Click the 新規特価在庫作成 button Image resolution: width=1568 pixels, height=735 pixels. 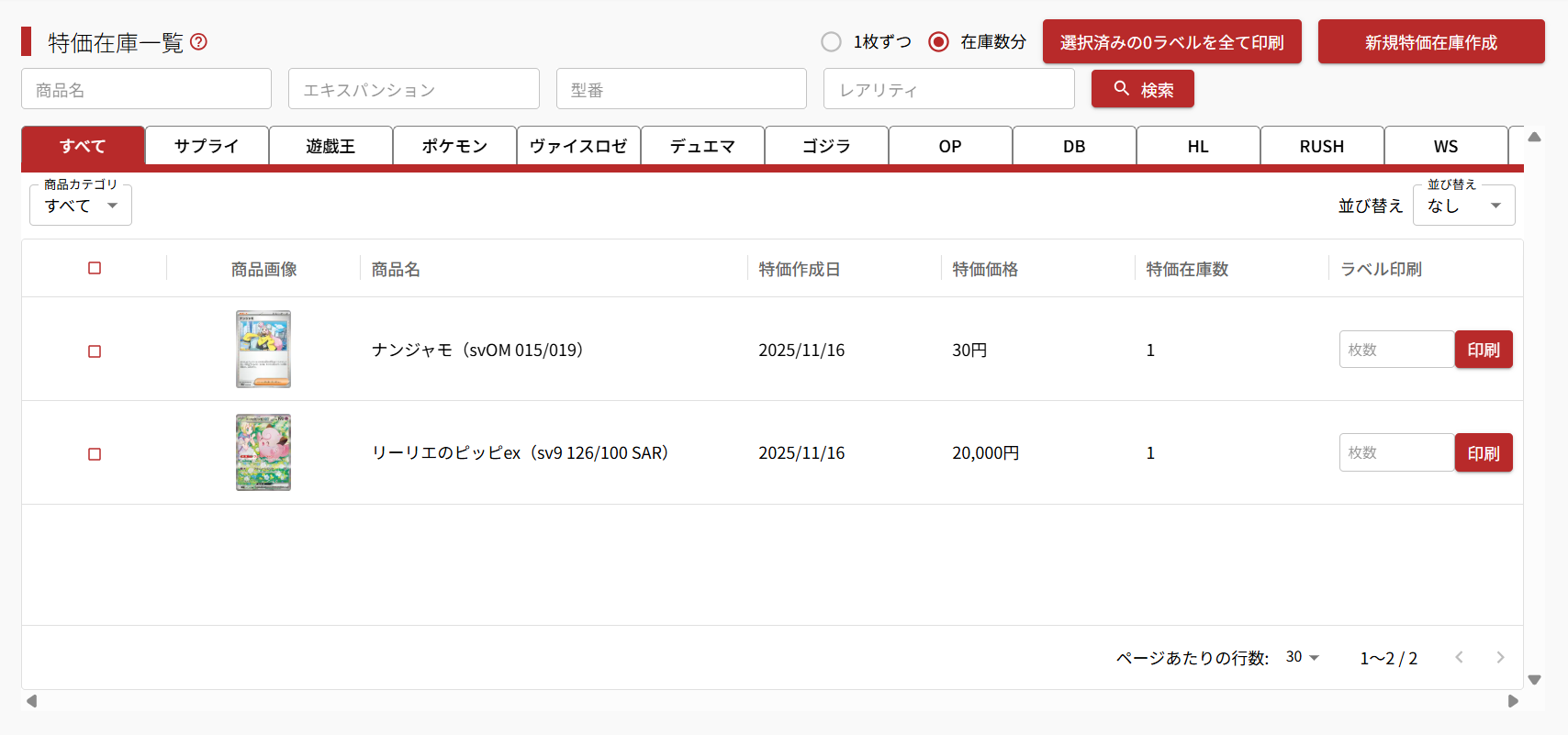coord(1430,42)
